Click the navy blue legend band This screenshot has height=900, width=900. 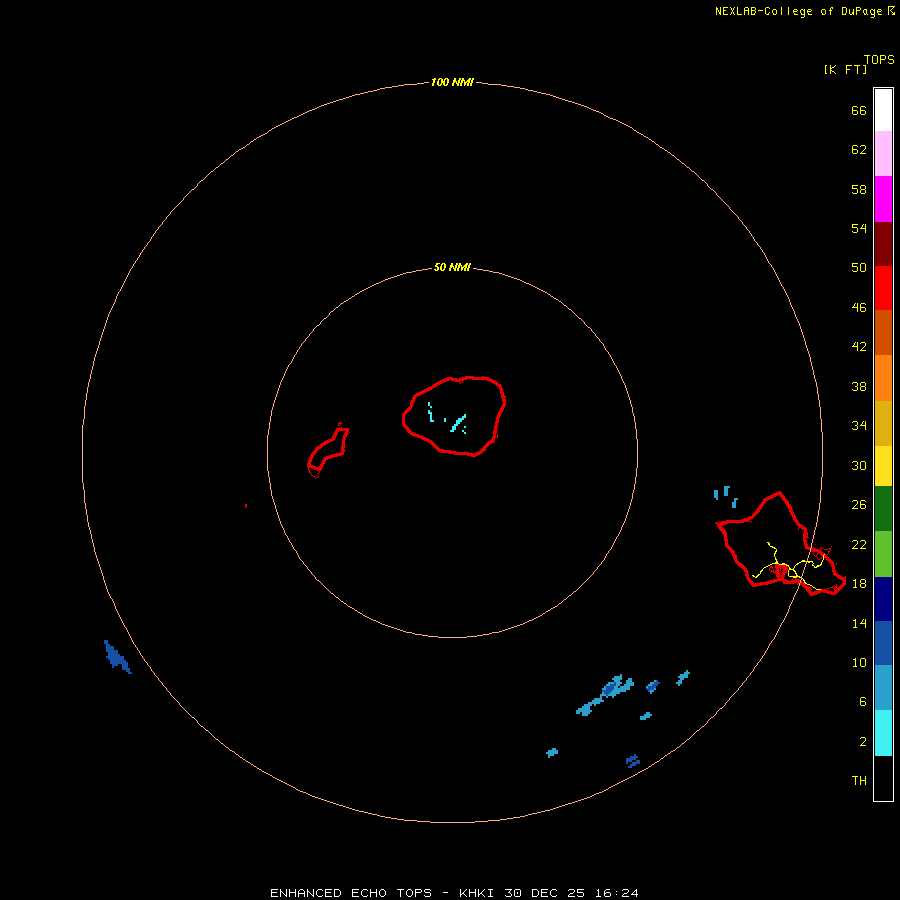[883, 599]
